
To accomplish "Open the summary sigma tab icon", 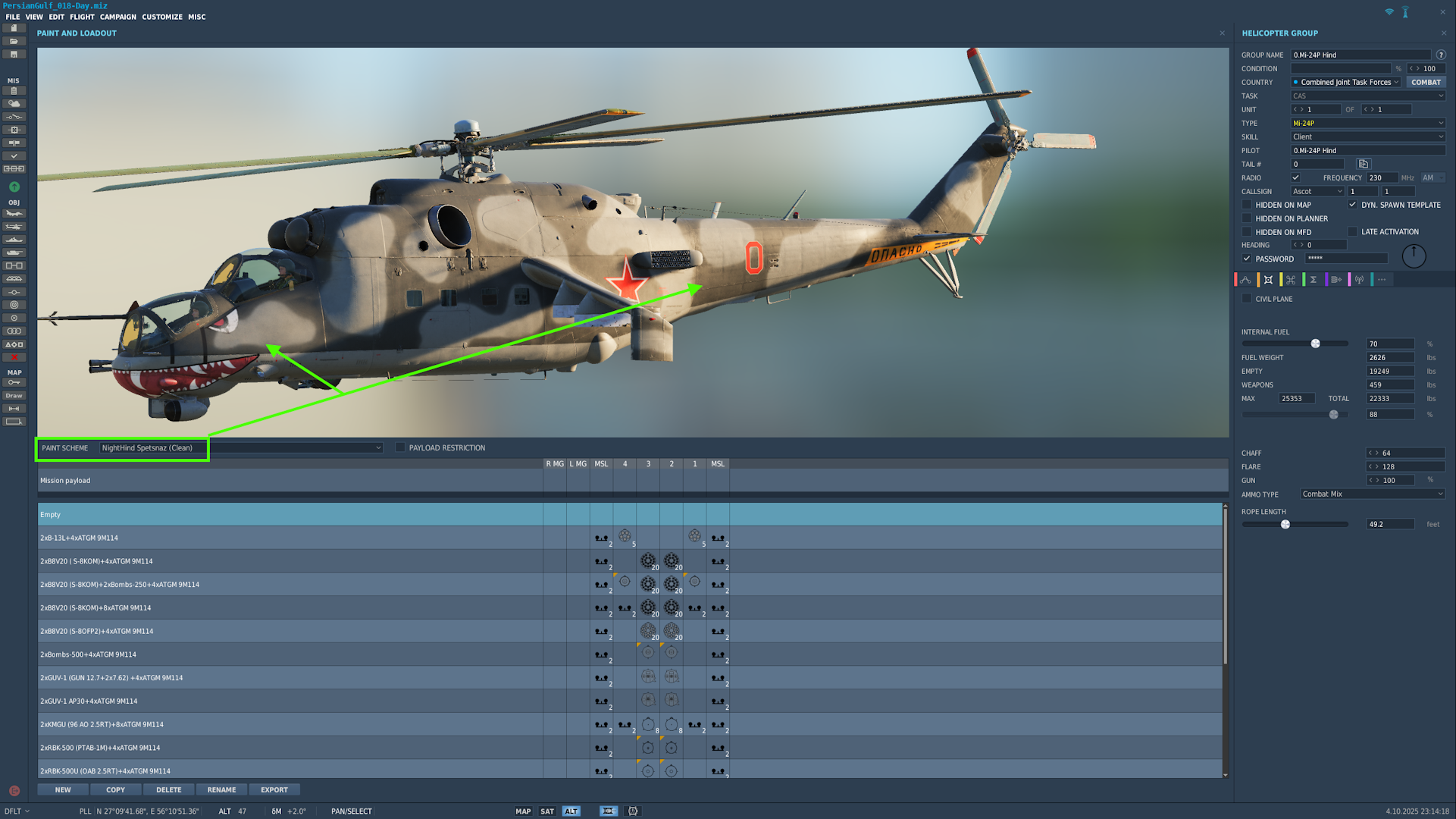I will coord(1314,280).
